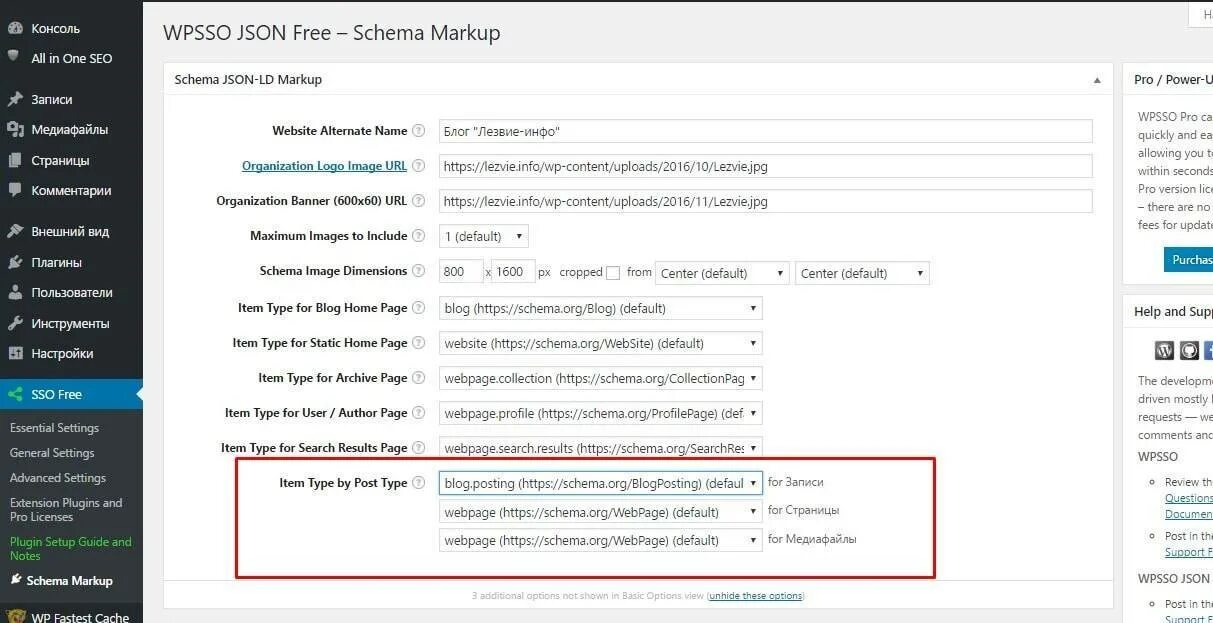Open Item Type for User / Author Page dropdown
1213x623 pixels.
[600, 413]
